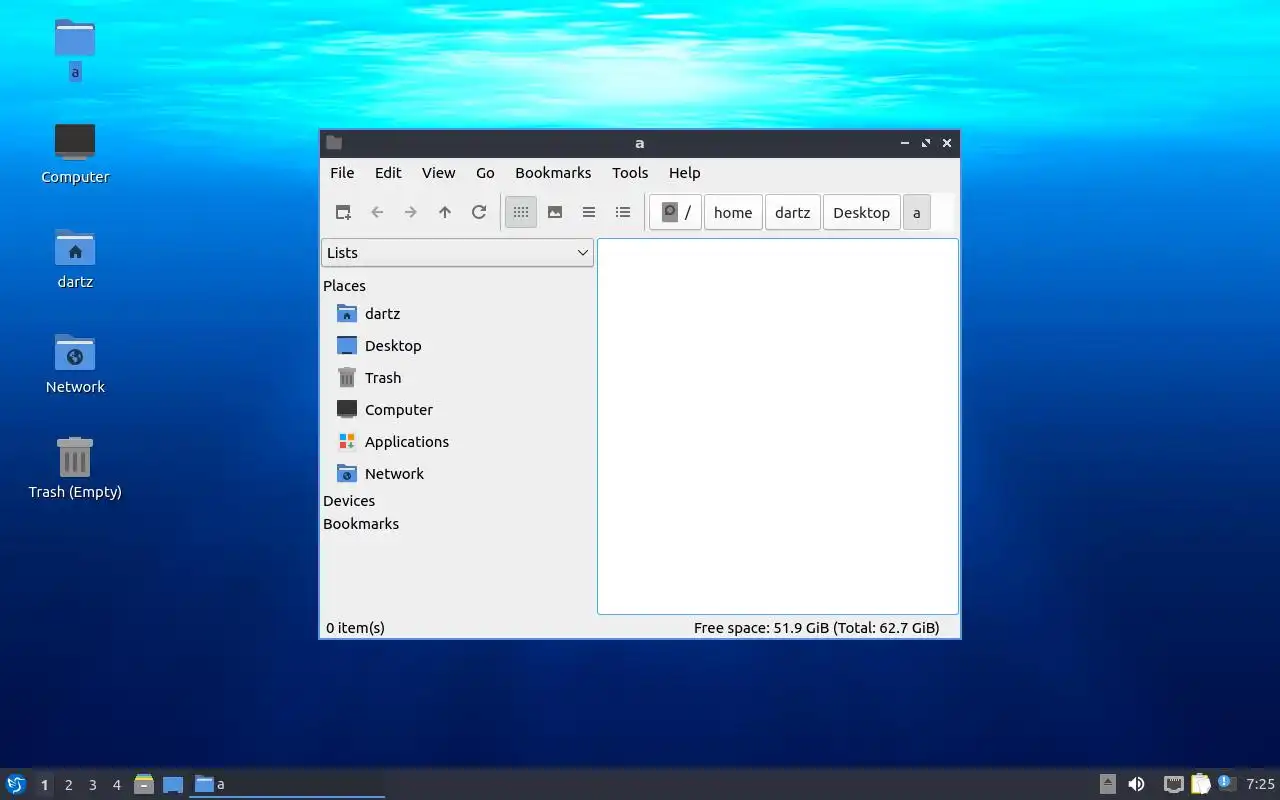Switch to workspace 3
The height and width of the screenshot is (800, 1280).
[x=92, y=785]
